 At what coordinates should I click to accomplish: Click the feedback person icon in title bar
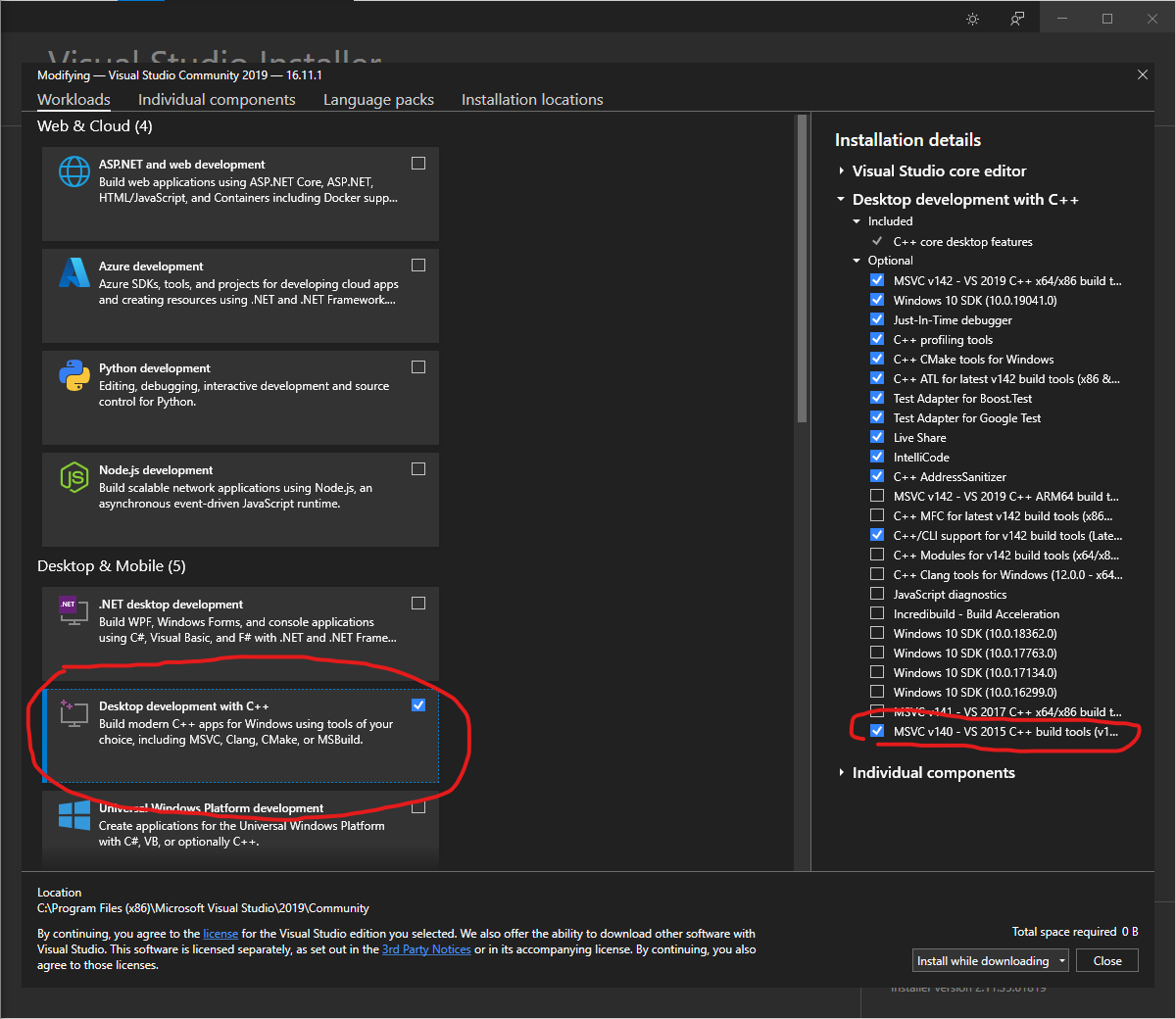1017,19
